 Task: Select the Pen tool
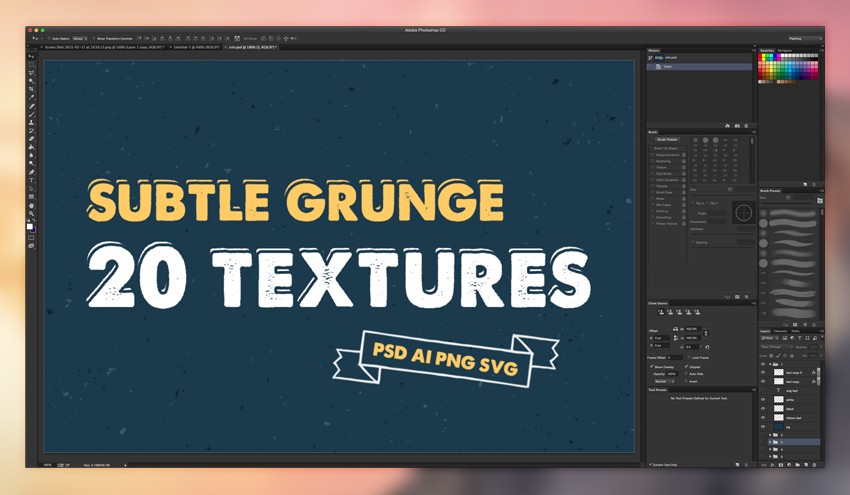coord(31,172)
